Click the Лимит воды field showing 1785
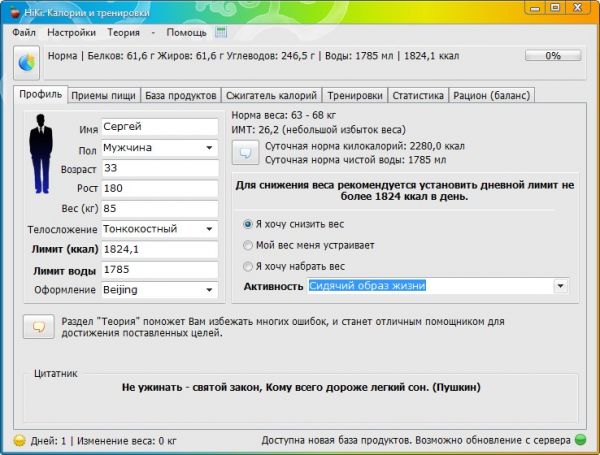 coord(160,270)
